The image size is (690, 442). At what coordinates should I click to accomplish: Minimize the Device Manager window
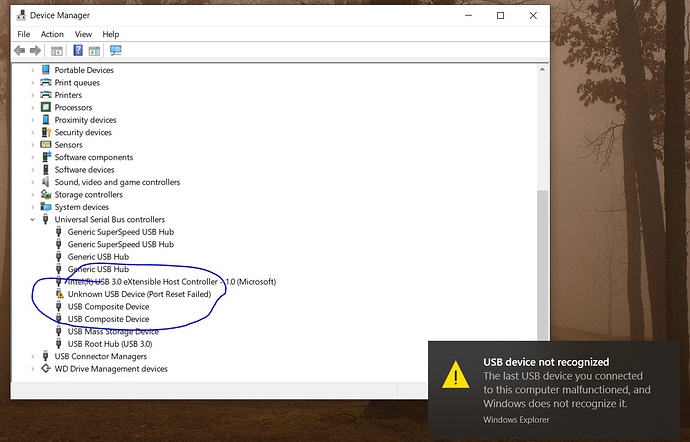pyautogui.click(x=468, y=15)
